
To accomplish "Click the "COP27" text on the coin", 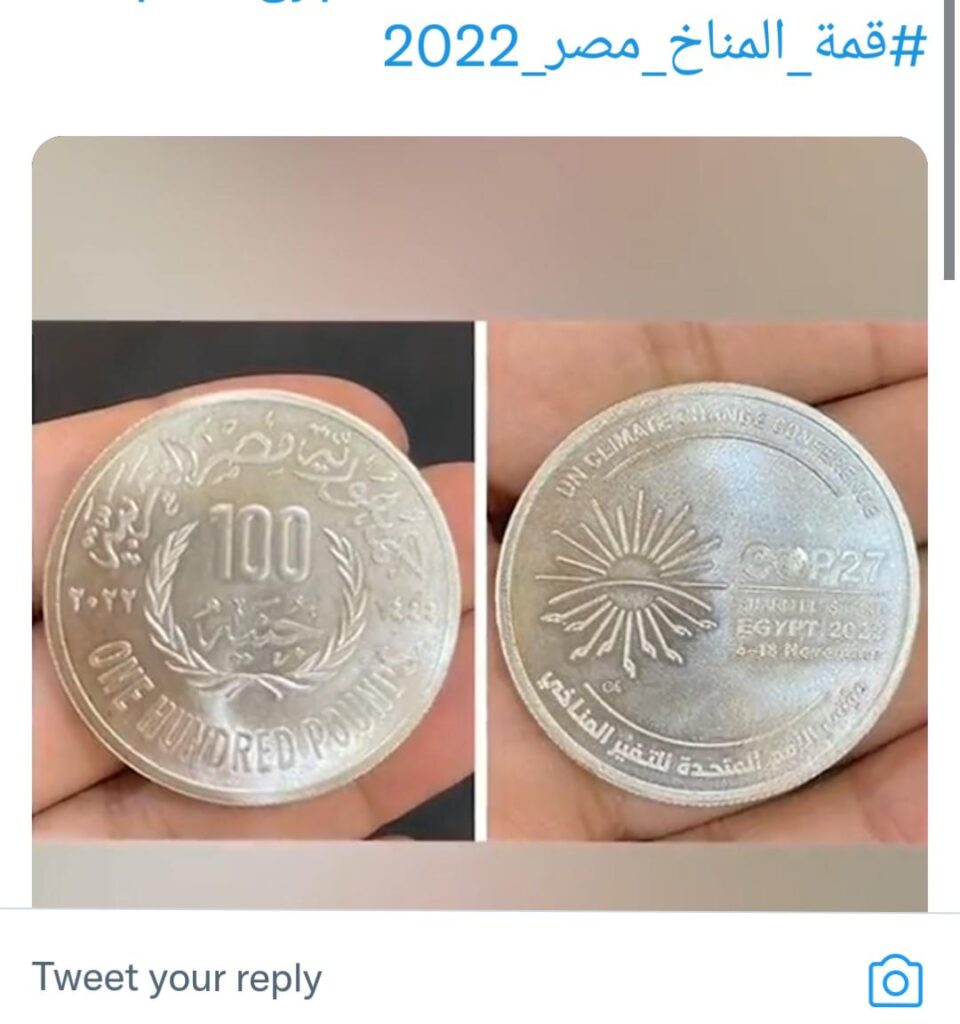I will click(x=811, y=568).
